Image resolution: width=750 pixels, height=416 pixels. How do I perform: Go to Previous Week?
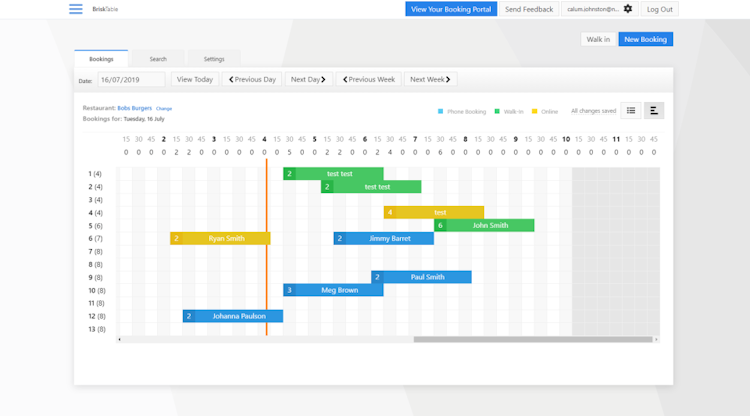click(x=368, y=79)
